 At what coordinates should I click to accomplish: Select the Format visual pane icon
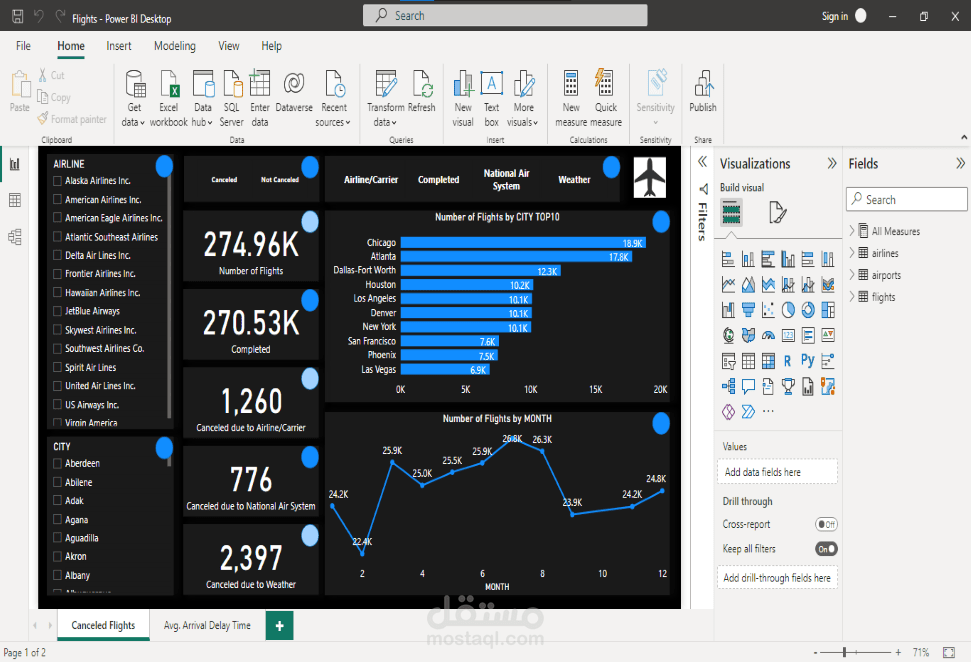(777, 212)
